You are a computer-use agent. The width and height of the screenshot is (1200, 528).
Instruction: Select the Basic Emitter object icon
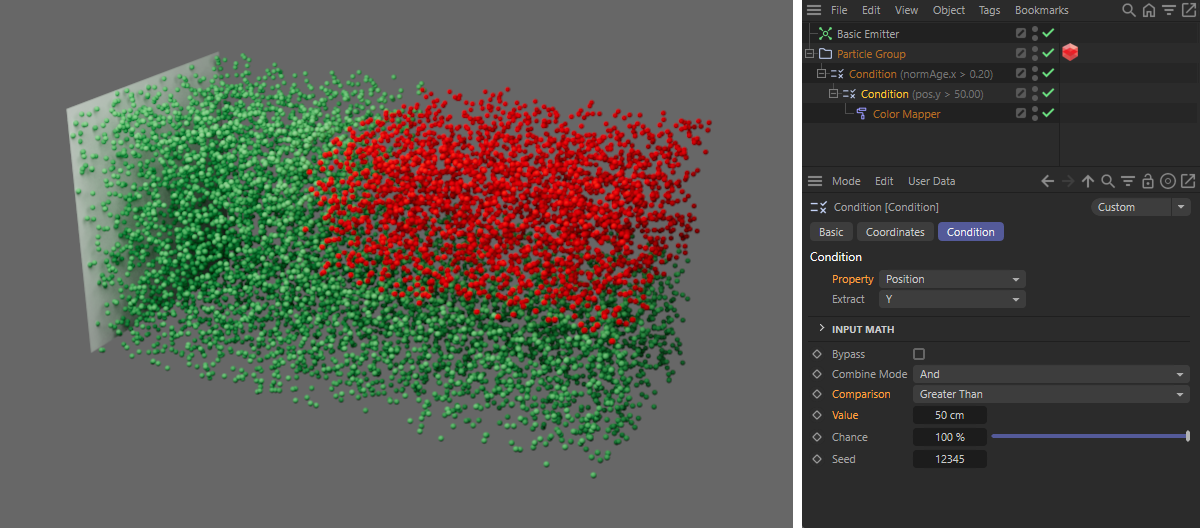coord(826,34)
